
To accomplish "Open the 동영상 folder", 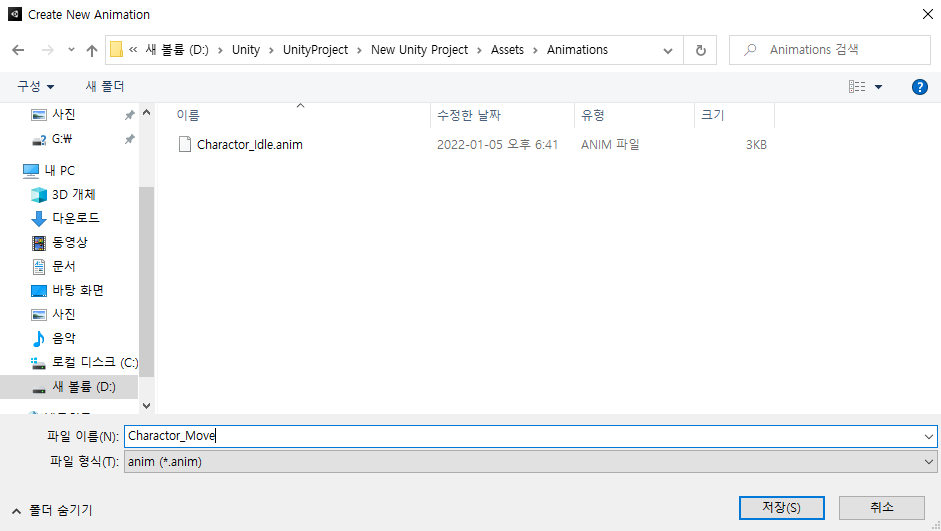I will [70, 242].
